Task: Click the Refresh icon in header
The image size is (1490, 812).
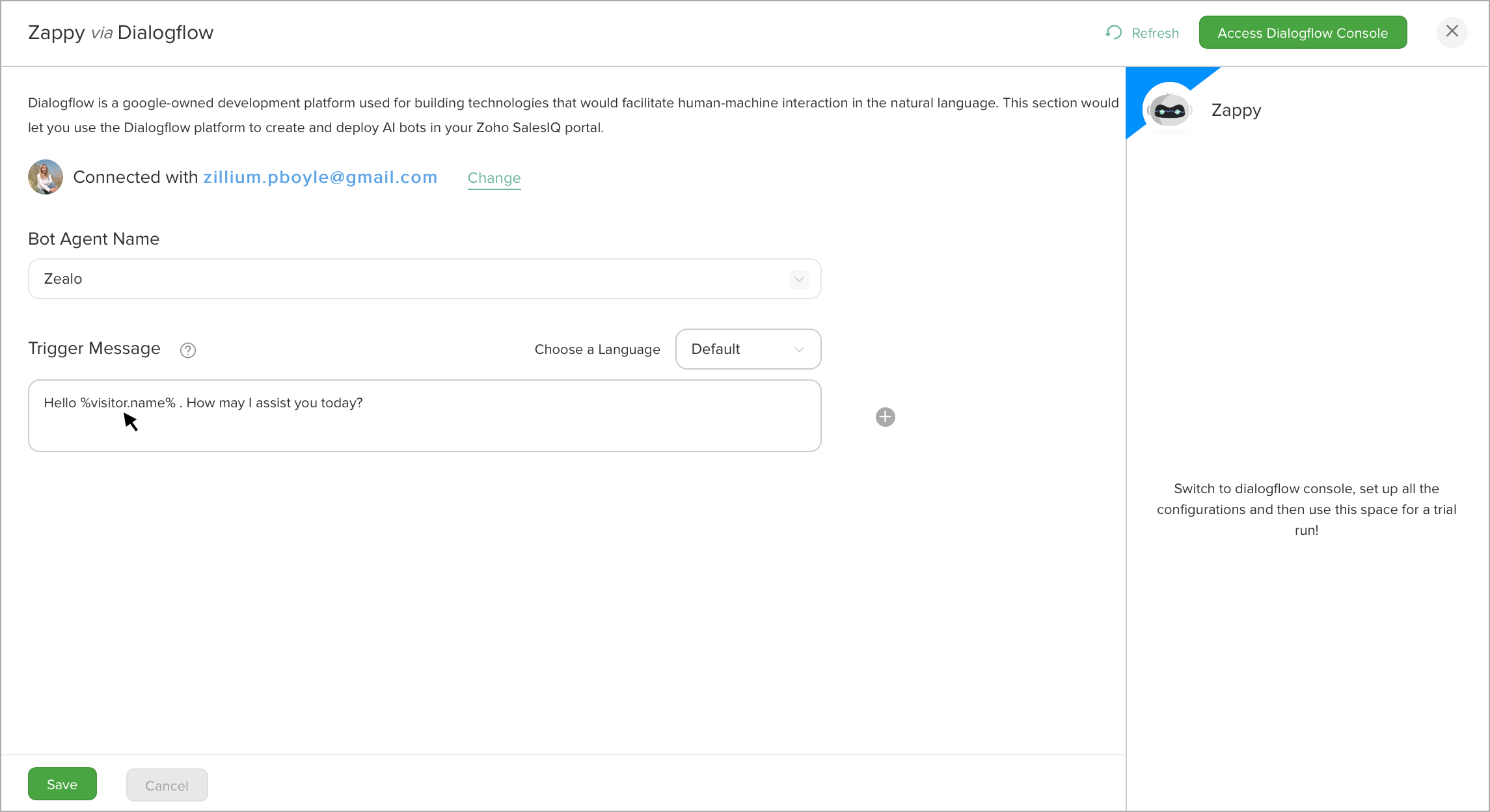Action: (x=1113, y=33)
